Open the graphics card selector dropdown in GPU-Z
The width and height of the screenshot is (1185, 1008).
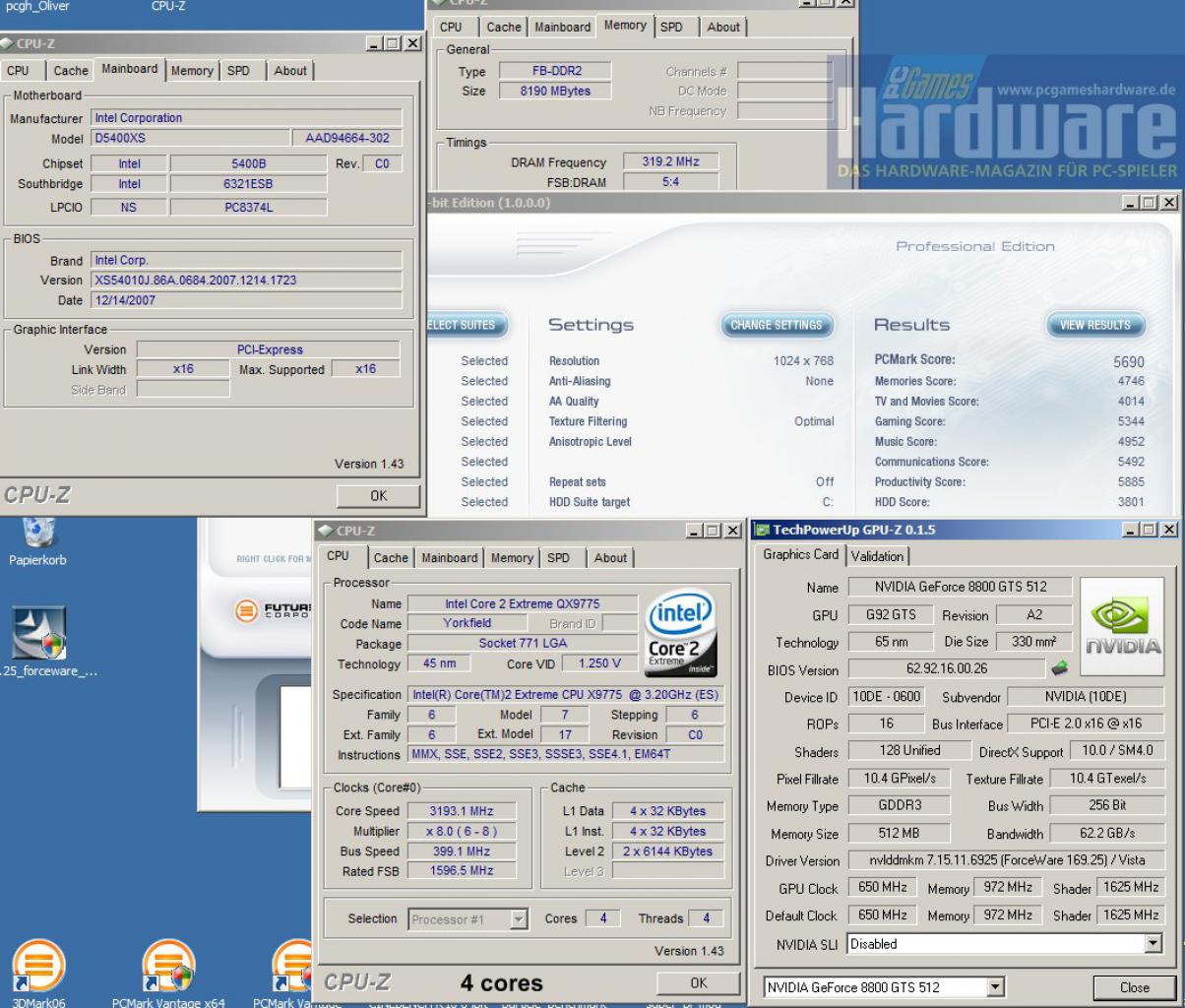[996, 986]
